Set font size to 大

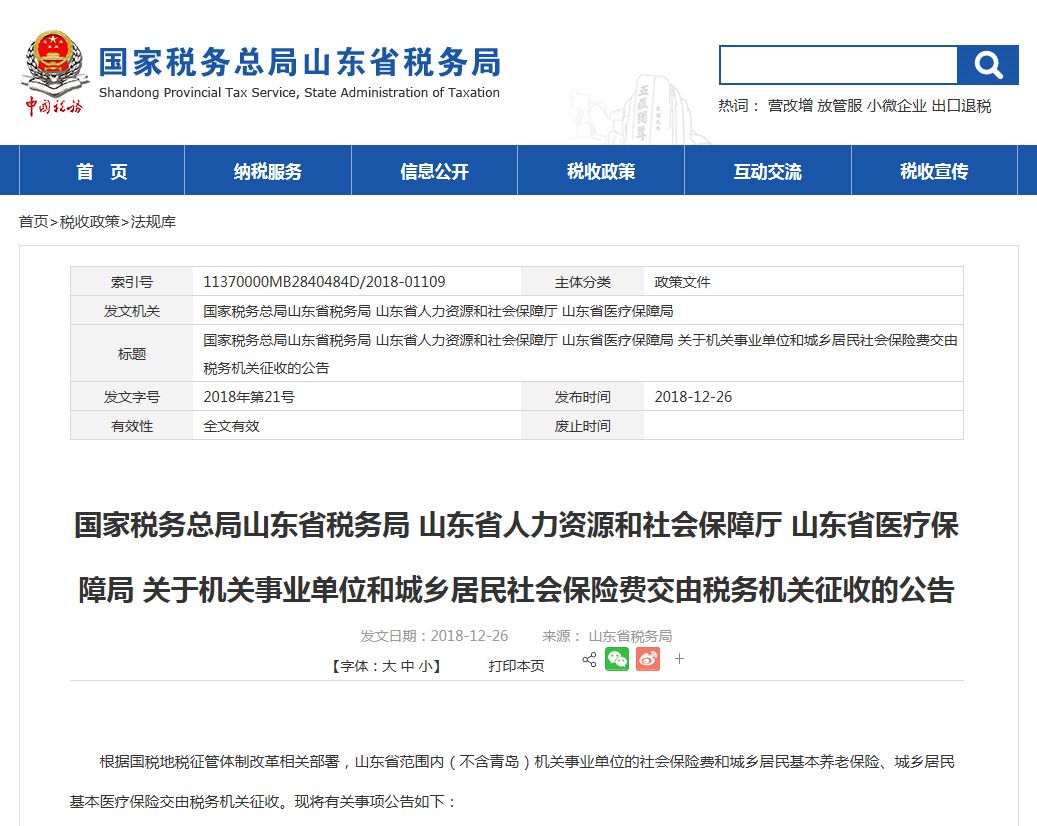[x=389, y=666]
